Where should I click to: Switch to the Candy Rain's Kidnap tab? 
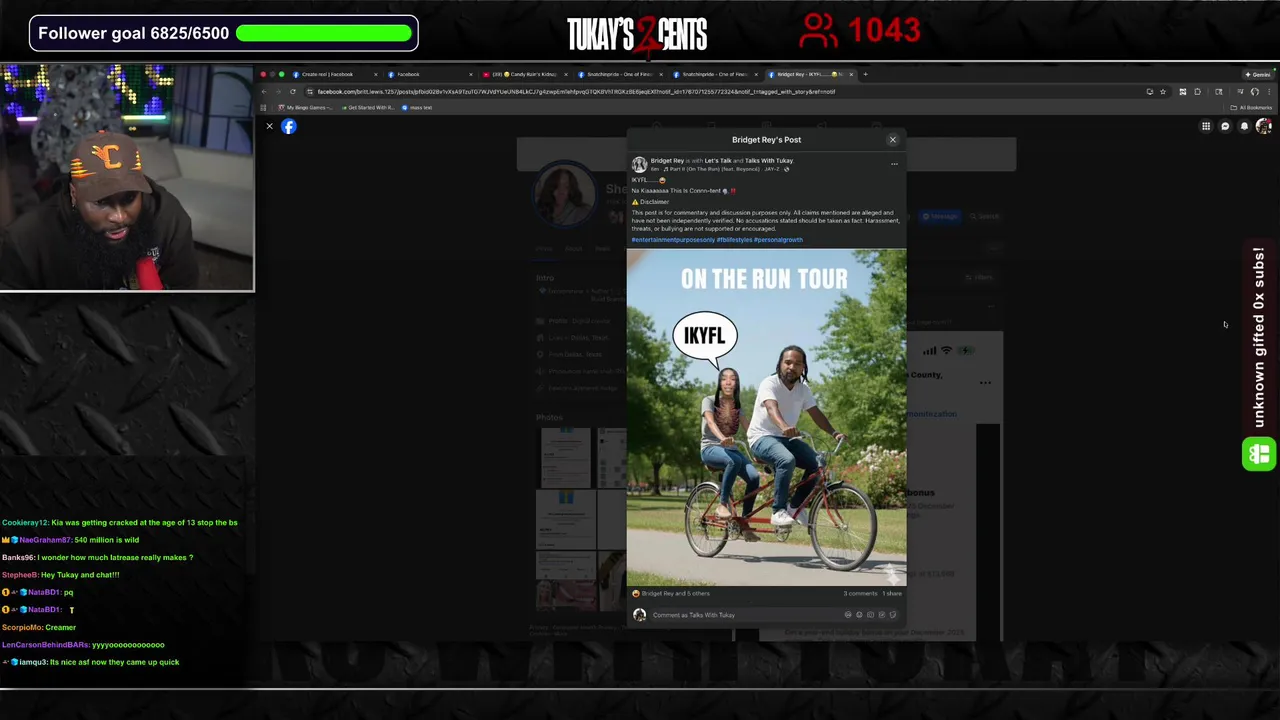tap(525, 74)
